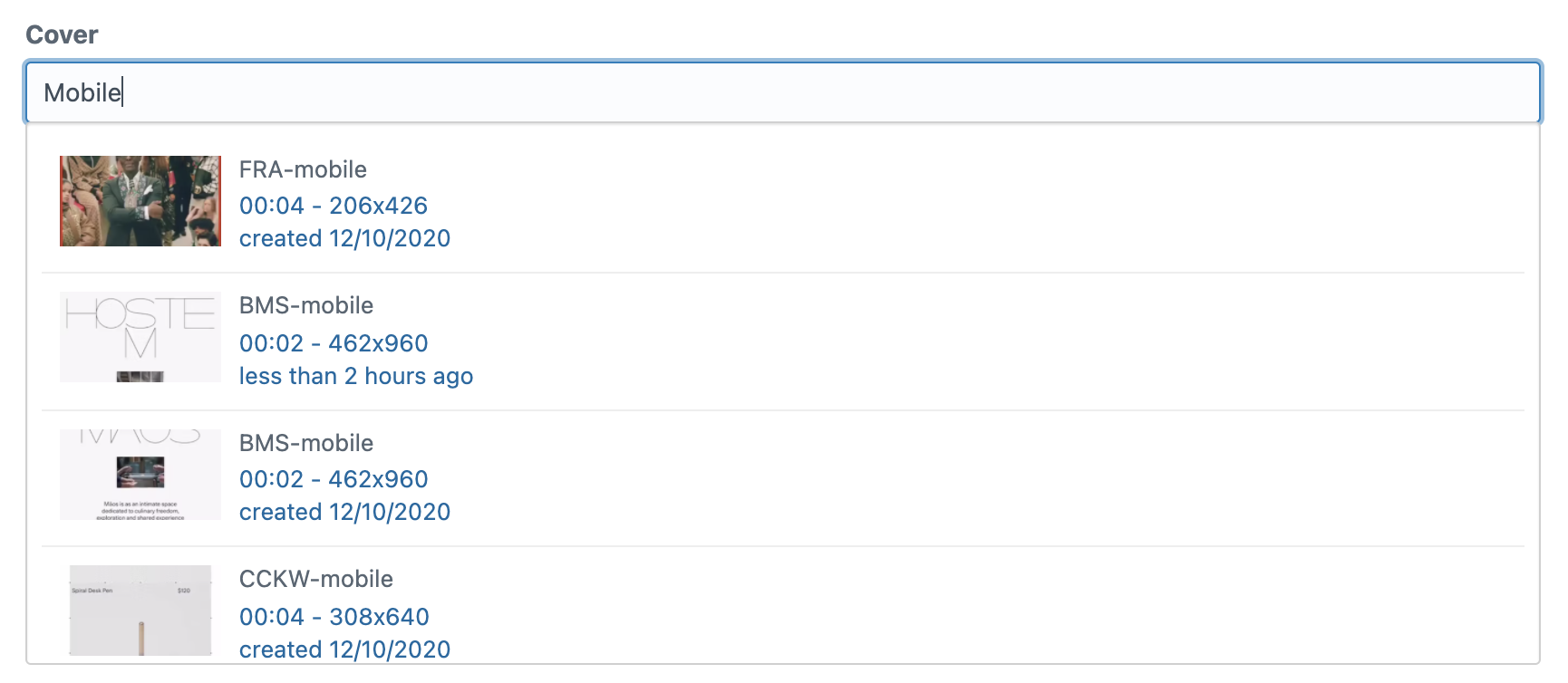Choose the CCKW-mobile suggestion row

(x=783, y=611)
